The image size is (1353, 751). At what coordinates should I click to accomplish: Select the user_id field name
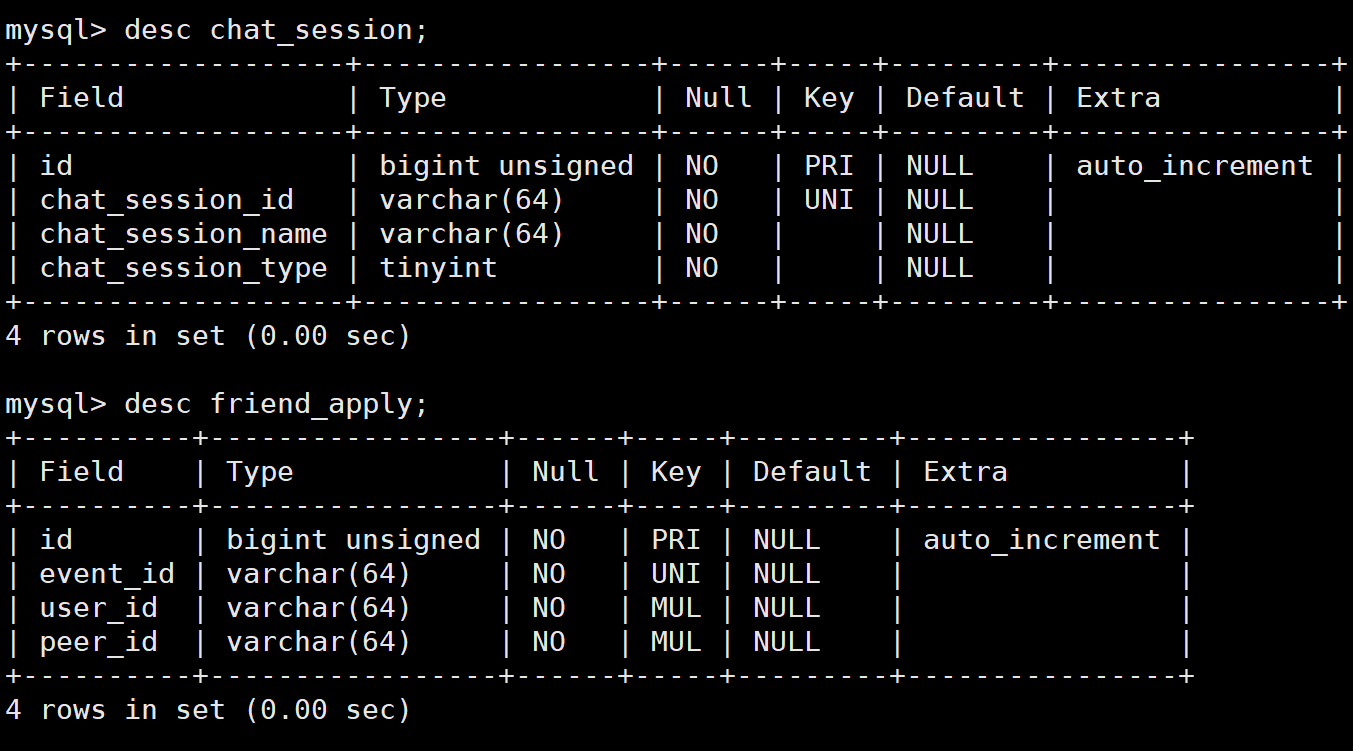98,609
